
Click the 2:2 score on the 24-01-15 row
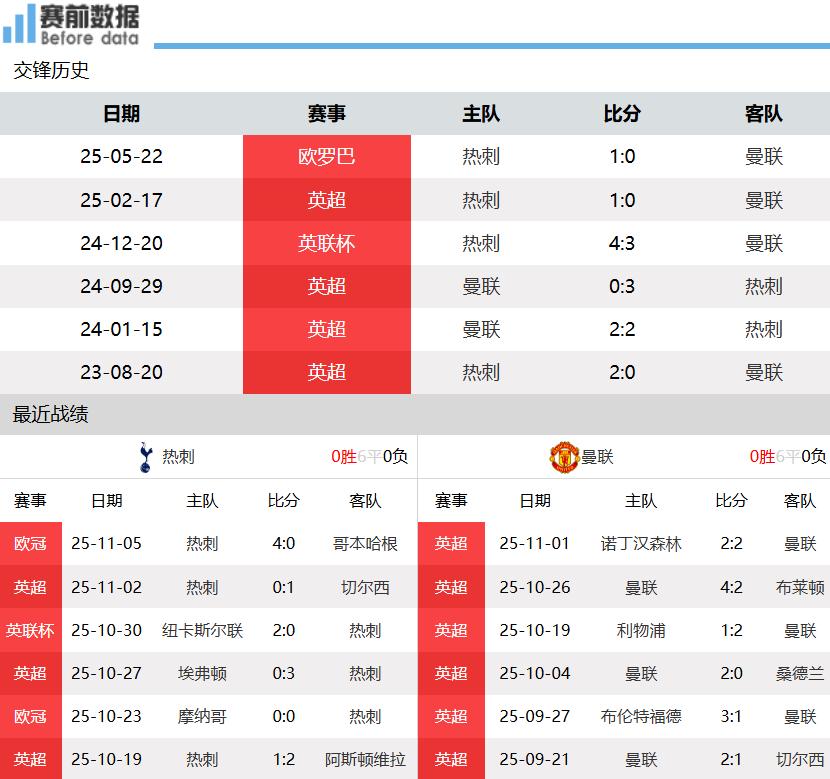click(x=622, y=329)
